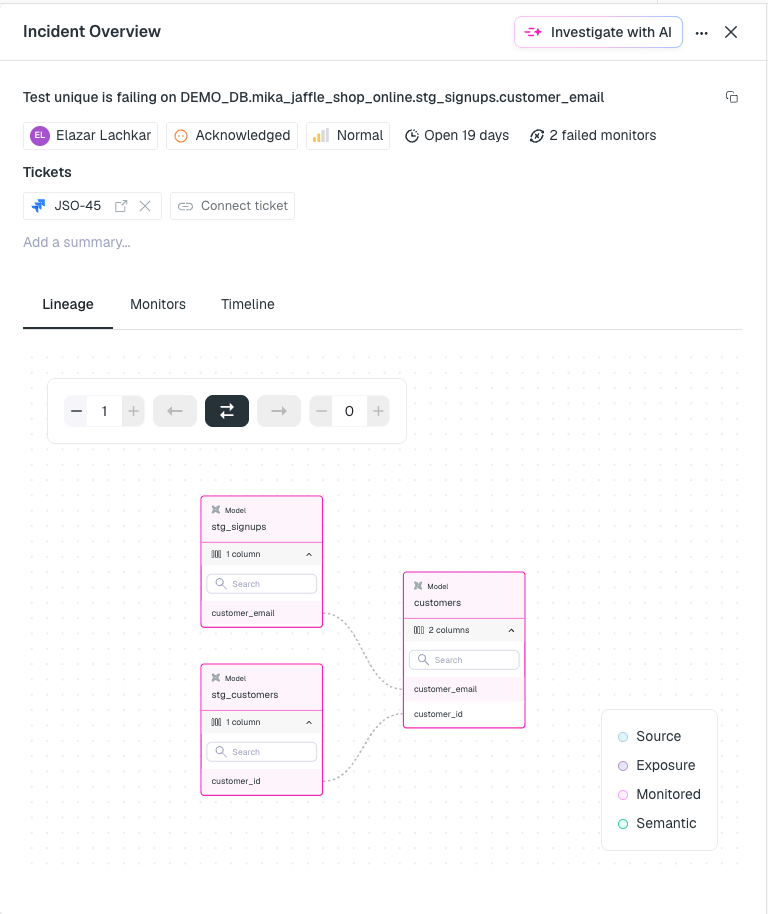Copy the incident title with copy icon
The height and width of the screenshot is (914, 768).
tap(732, 97)
